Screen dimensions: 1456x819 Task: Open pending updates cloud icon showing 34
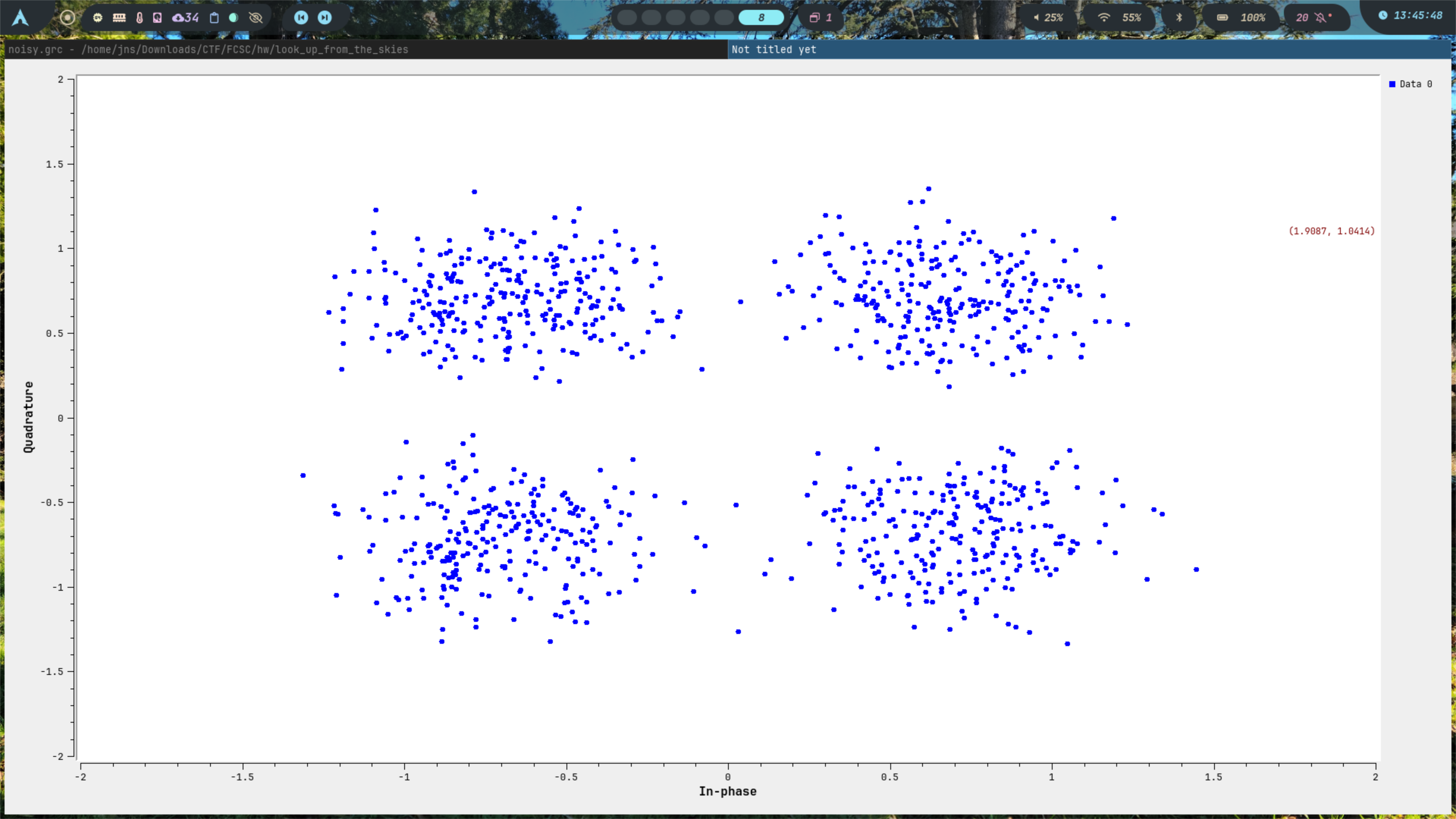coord(185,17)
